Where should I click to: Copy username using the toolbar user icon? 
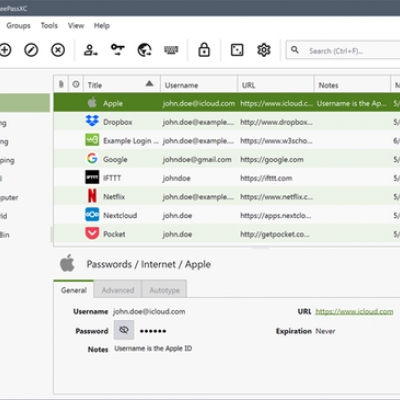click(90, 50)
